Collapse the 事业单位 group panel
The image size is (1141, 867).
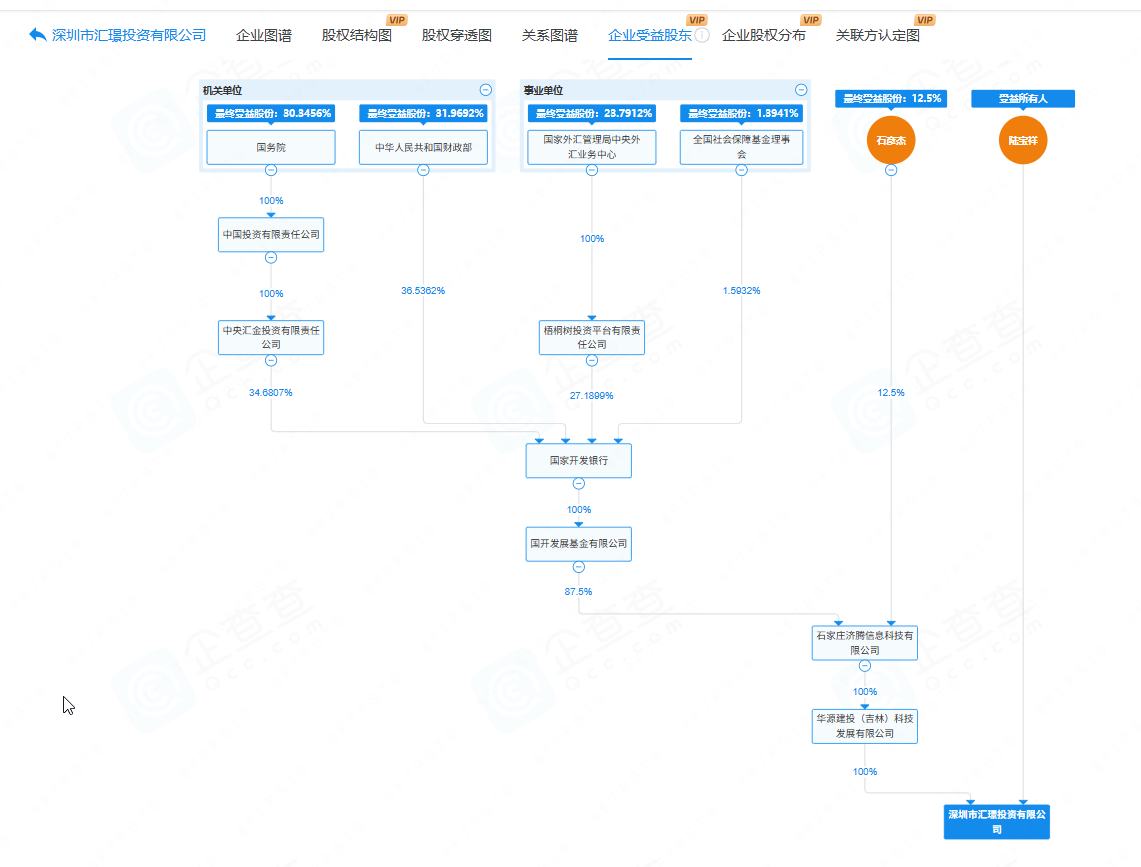point(800,90)
